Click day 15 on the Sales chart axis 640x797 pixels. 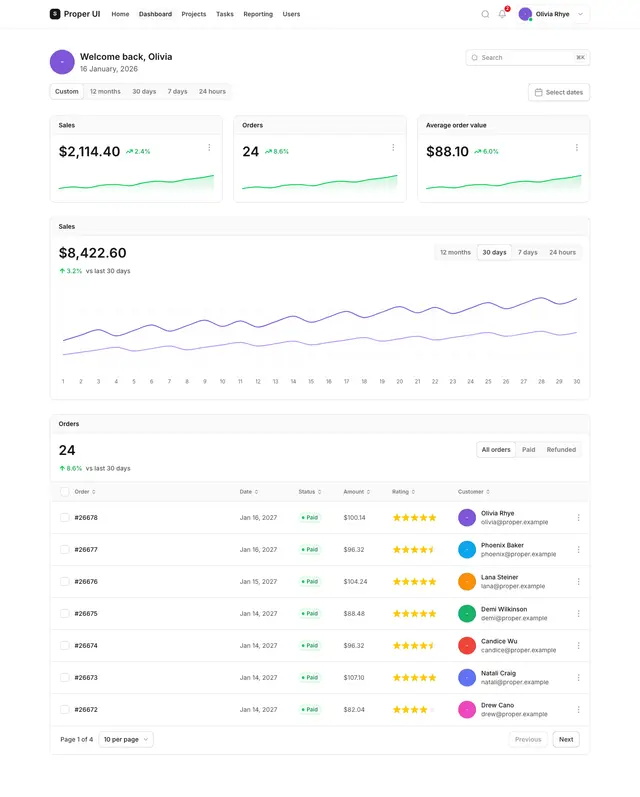tap(311, 381)
